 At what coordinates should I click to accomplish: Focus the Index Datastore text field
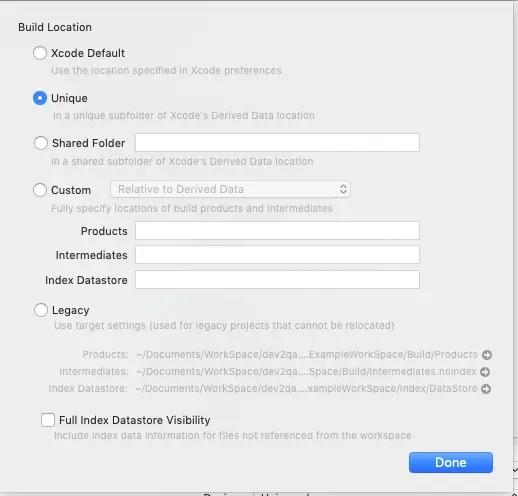[277, 279]
